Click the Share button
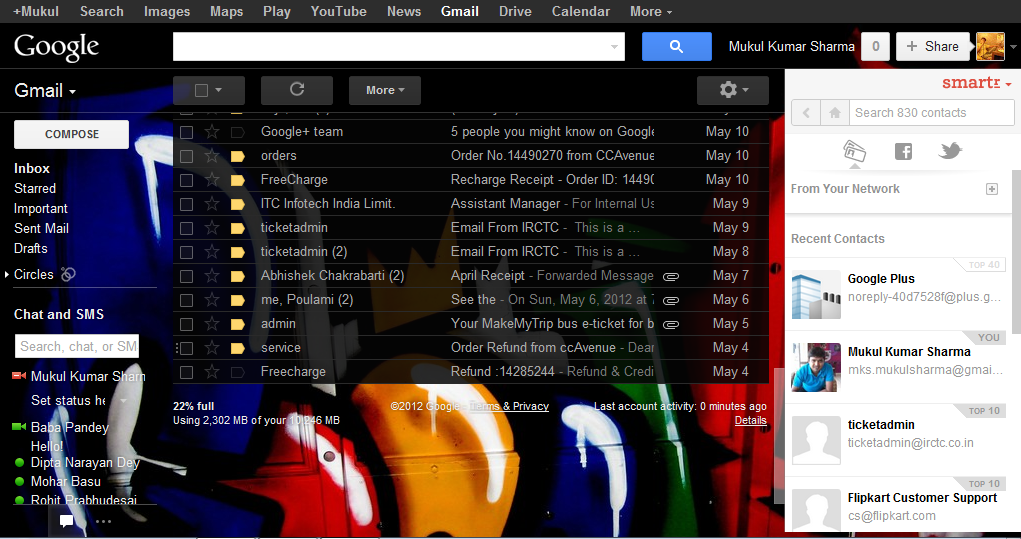This screenshot has width=1021, height=539. point(932,47)
